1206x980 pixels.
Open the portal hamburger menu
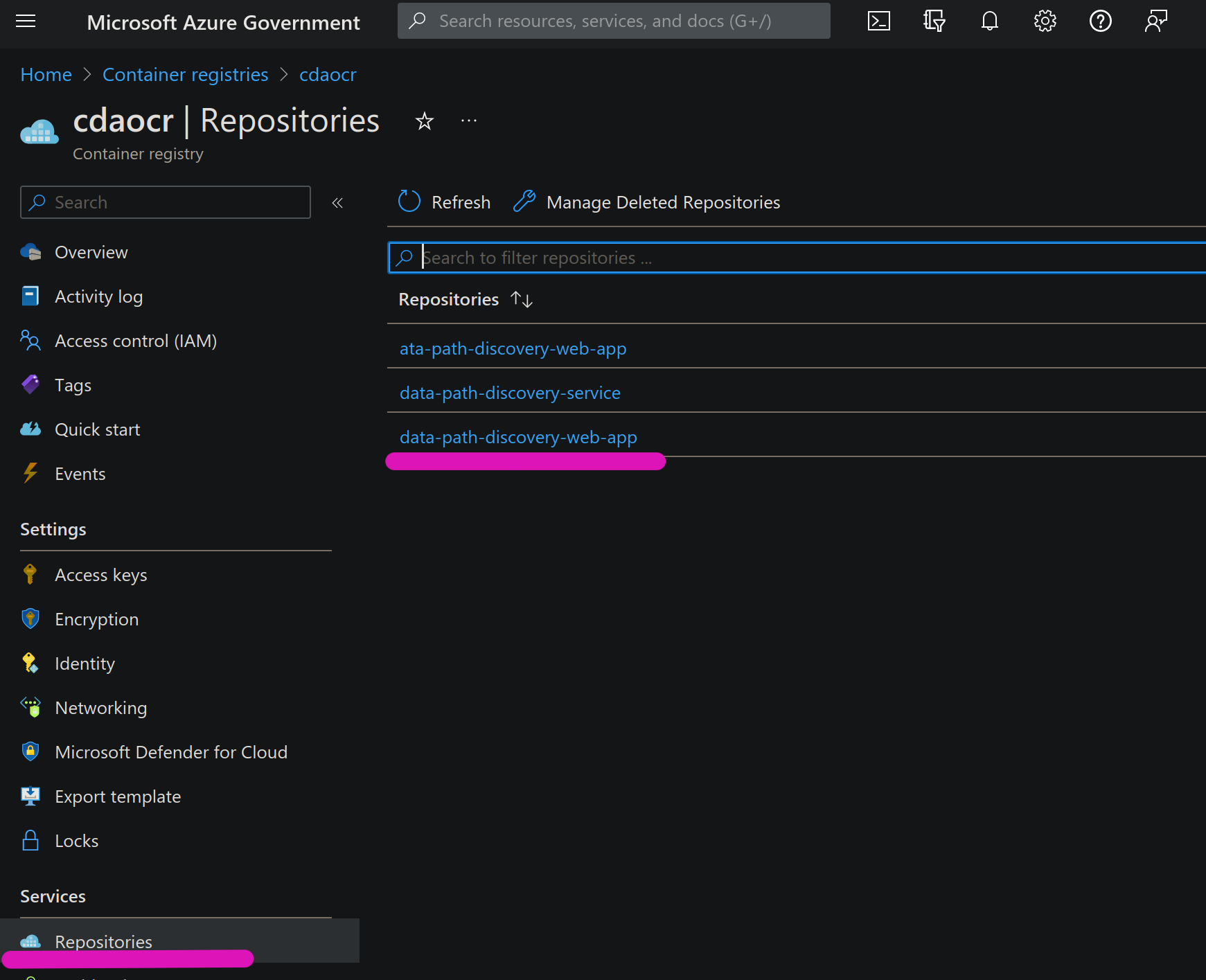pyautogui.click(x=26, y=21)
